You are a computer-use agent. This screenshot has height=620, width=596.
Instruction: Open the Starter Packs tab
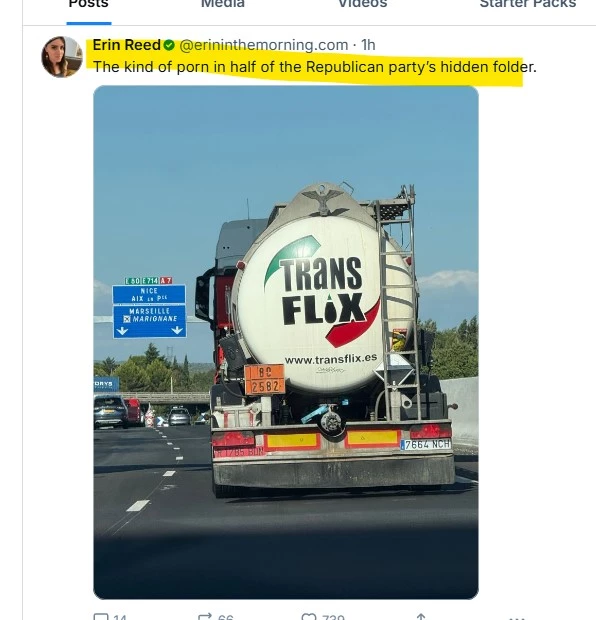528,5
